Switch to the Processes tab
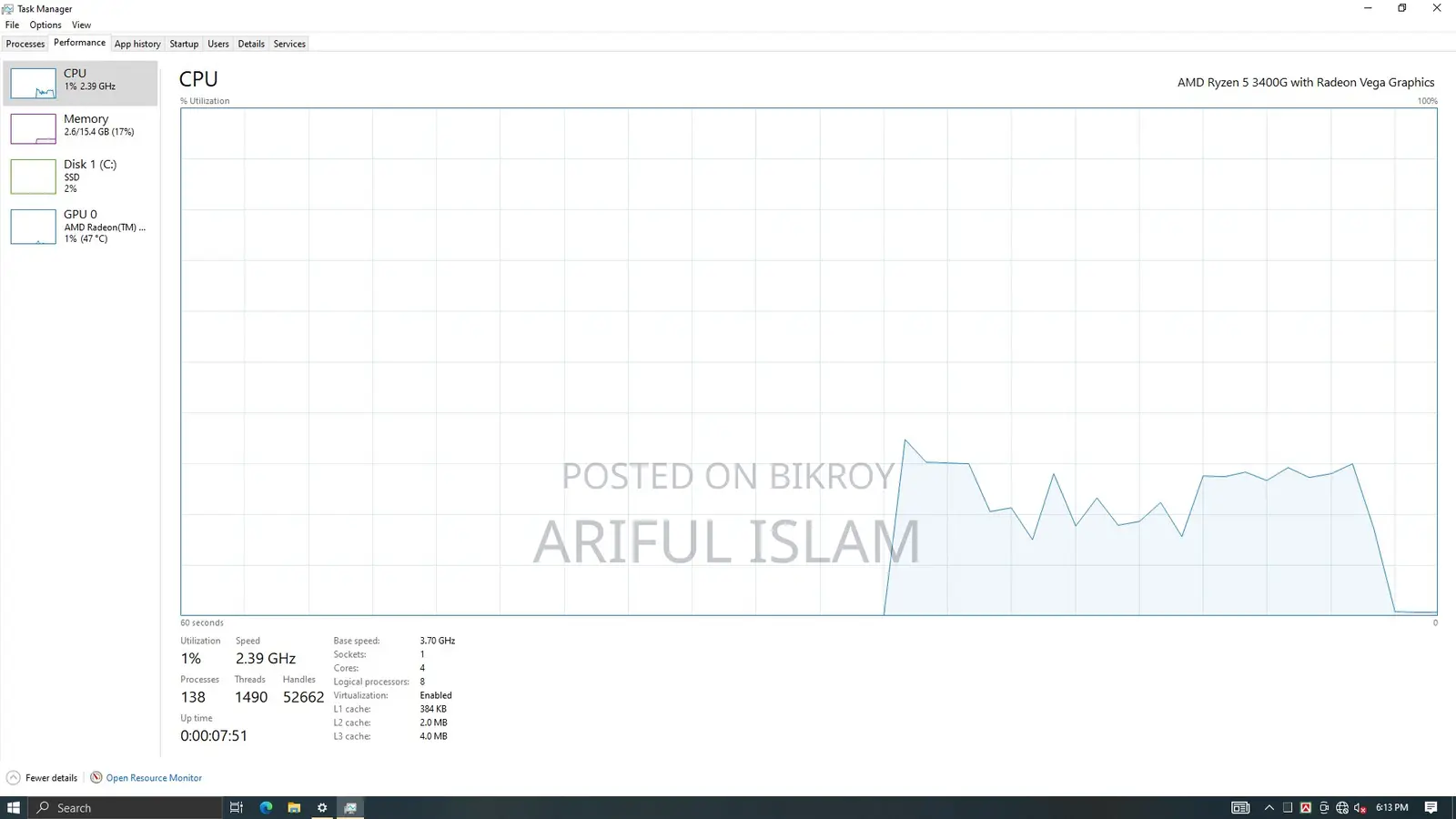 [25, 44]
